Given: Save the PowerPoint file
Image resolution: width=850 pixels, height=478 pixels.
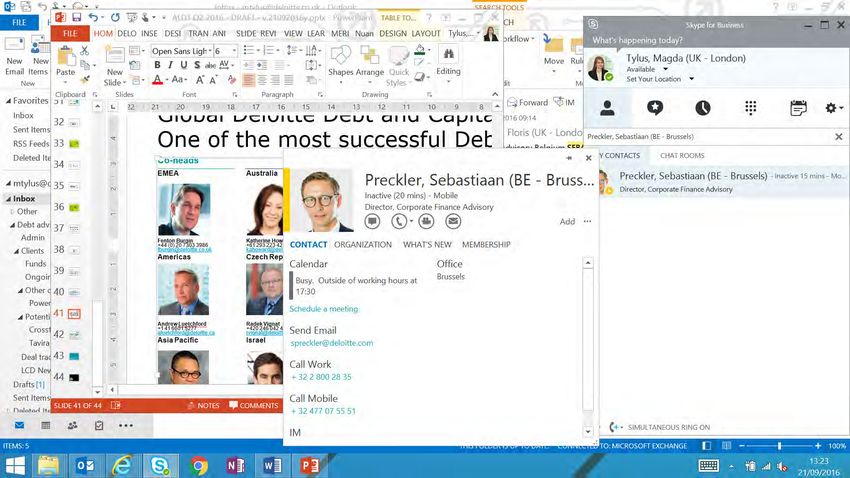Looking at the screenshot, I should tap(76, 18).
